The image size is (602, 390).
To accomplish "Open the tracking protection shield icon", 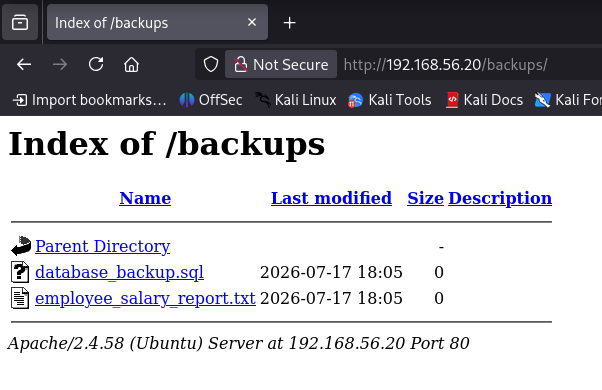I will 211,64.
